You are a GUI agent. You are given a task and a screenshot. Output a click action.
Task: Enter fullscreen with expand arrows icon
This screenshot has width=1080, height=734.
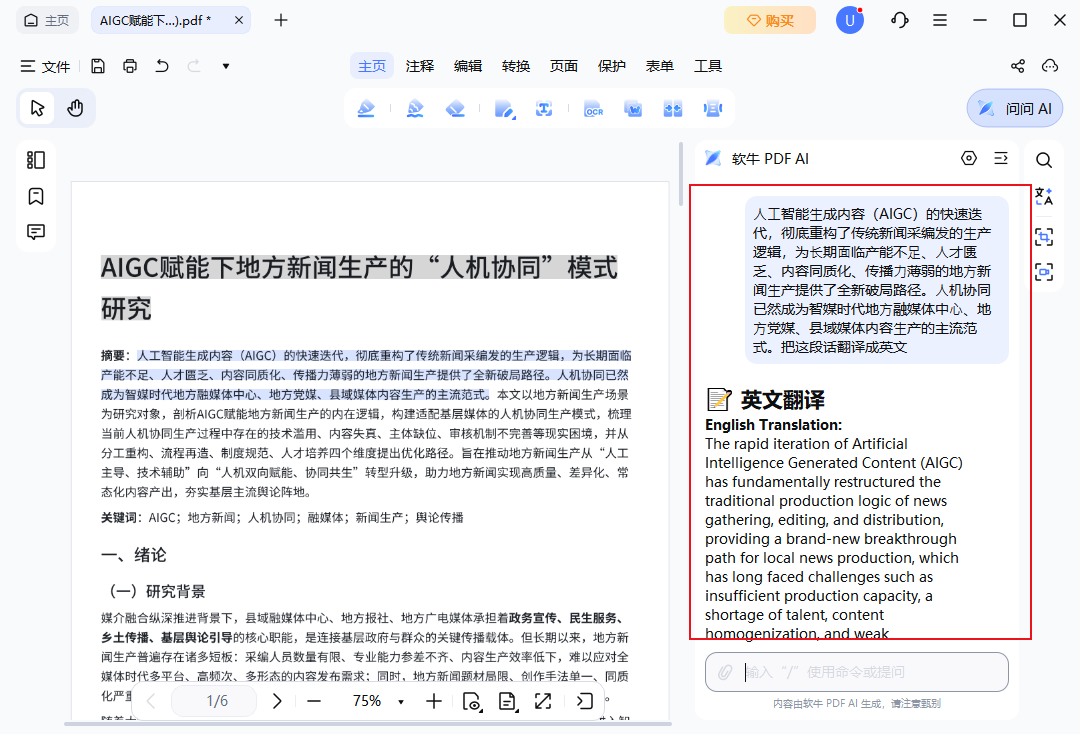click(x=543, y=701)
